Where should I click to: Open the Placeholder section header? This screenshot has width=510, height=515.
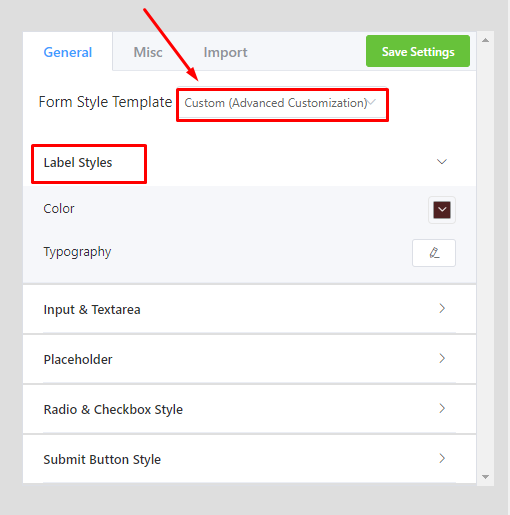[x=249, y=359]
